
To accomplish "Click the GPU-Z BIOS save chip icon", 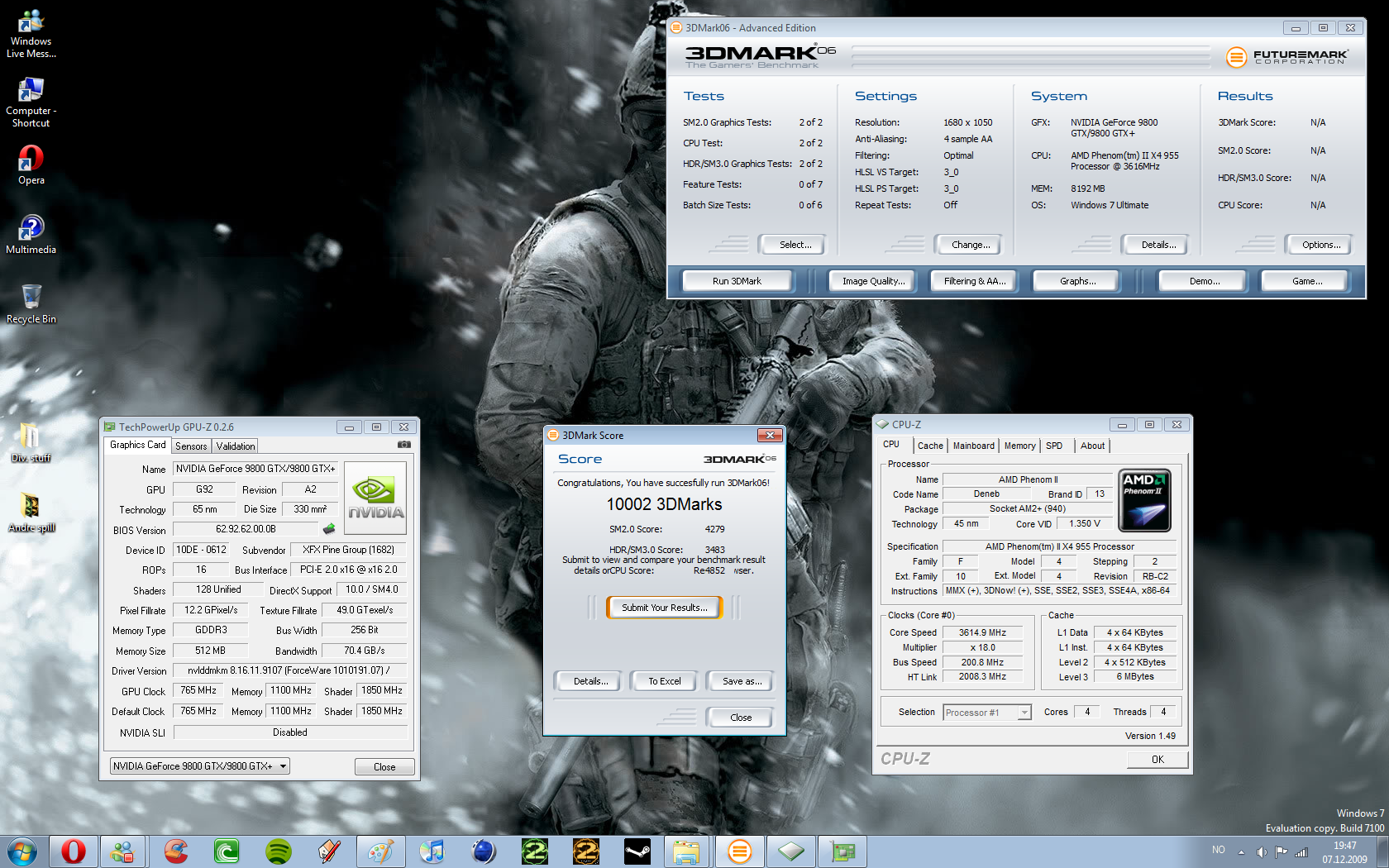I will (329, 529).
